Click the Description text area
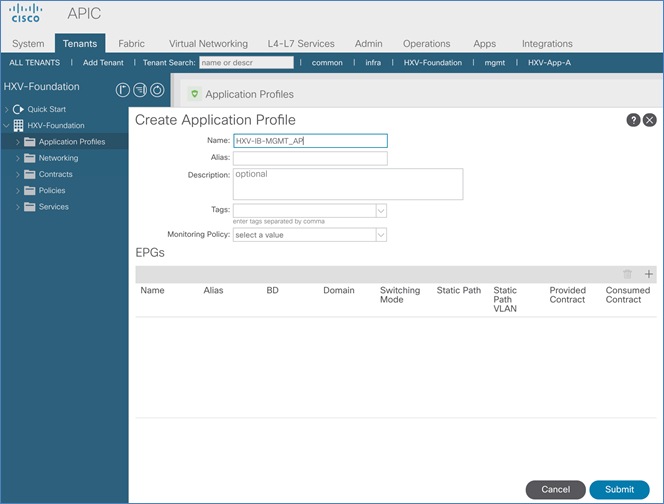Viewport: 664px width, 504px height. coord(347,184)
